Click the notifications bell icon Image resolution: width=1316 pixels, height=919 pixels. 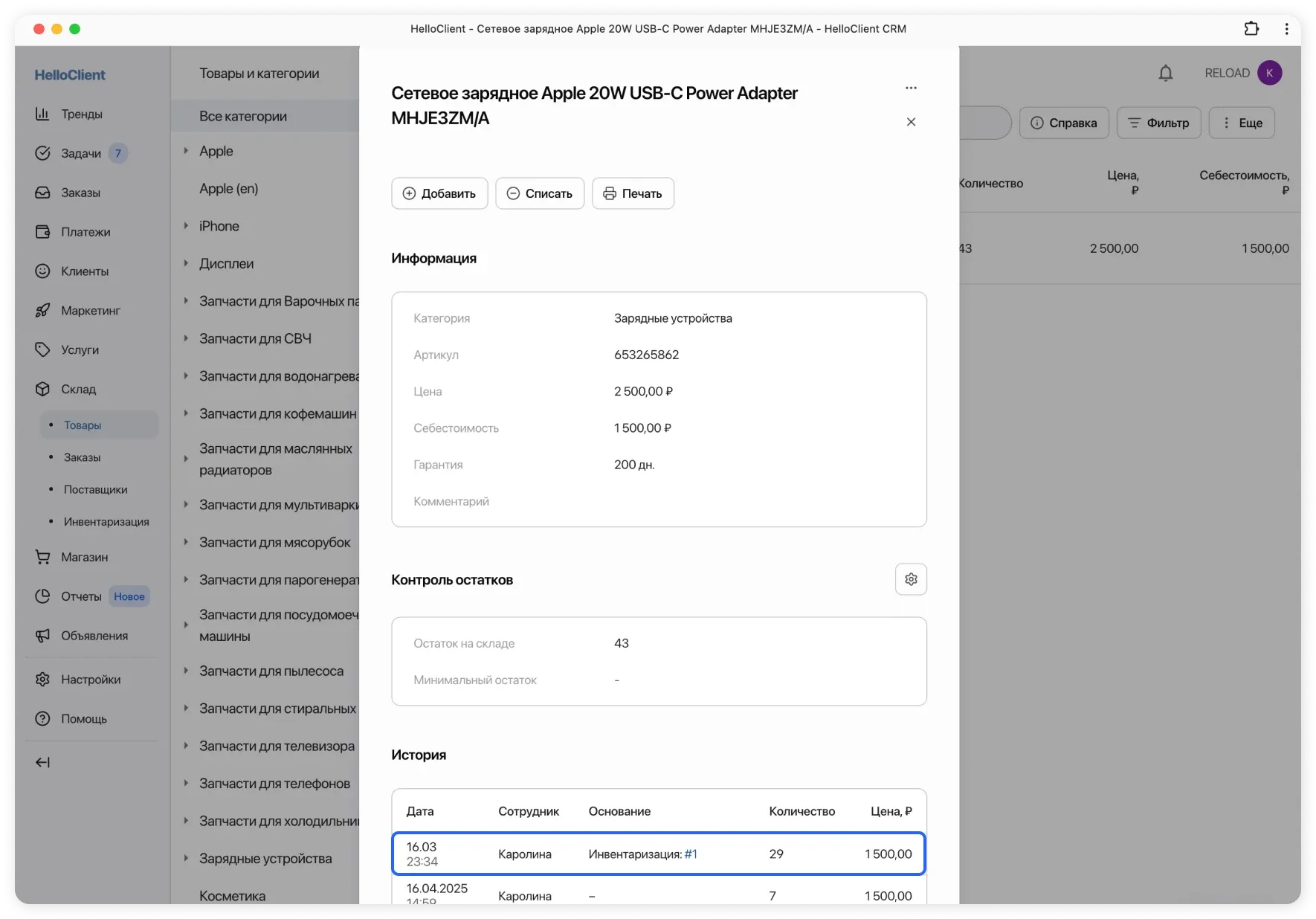click(x=1165, y=73)
